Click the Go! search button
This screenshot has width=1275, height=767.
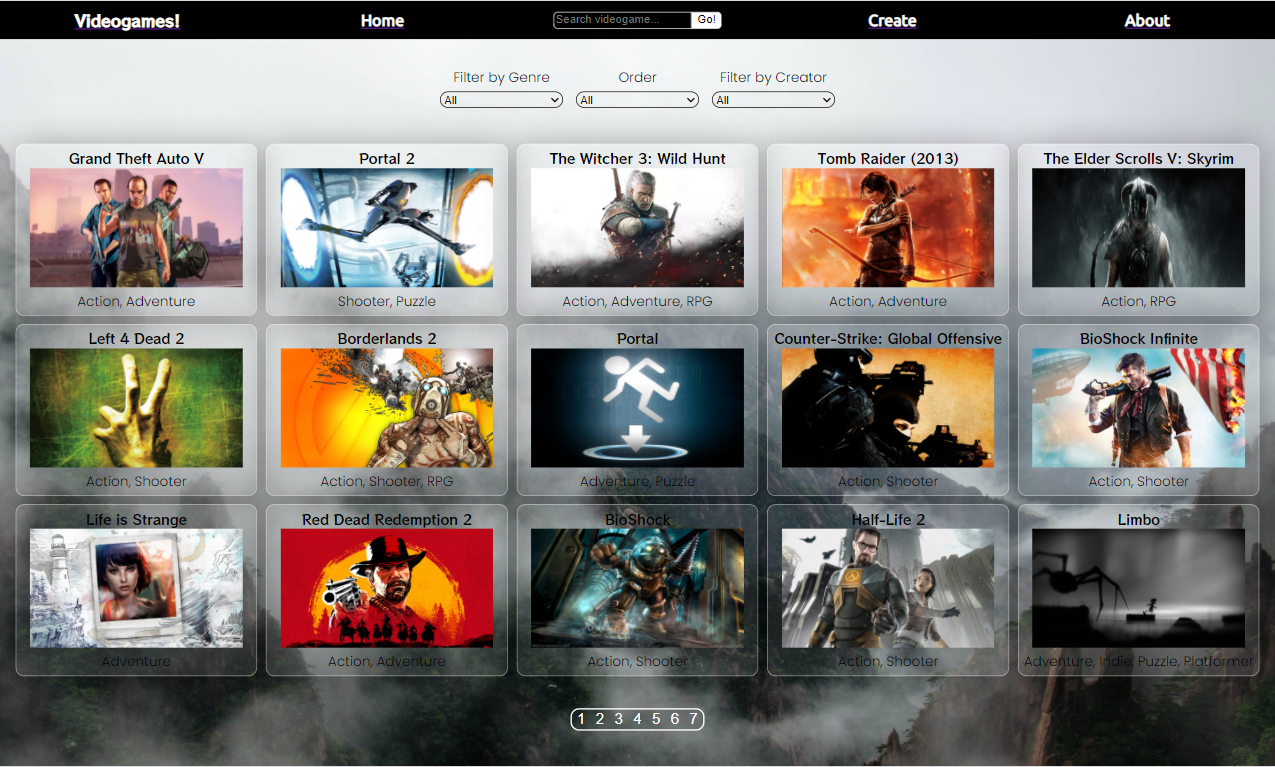click(707, 20)
